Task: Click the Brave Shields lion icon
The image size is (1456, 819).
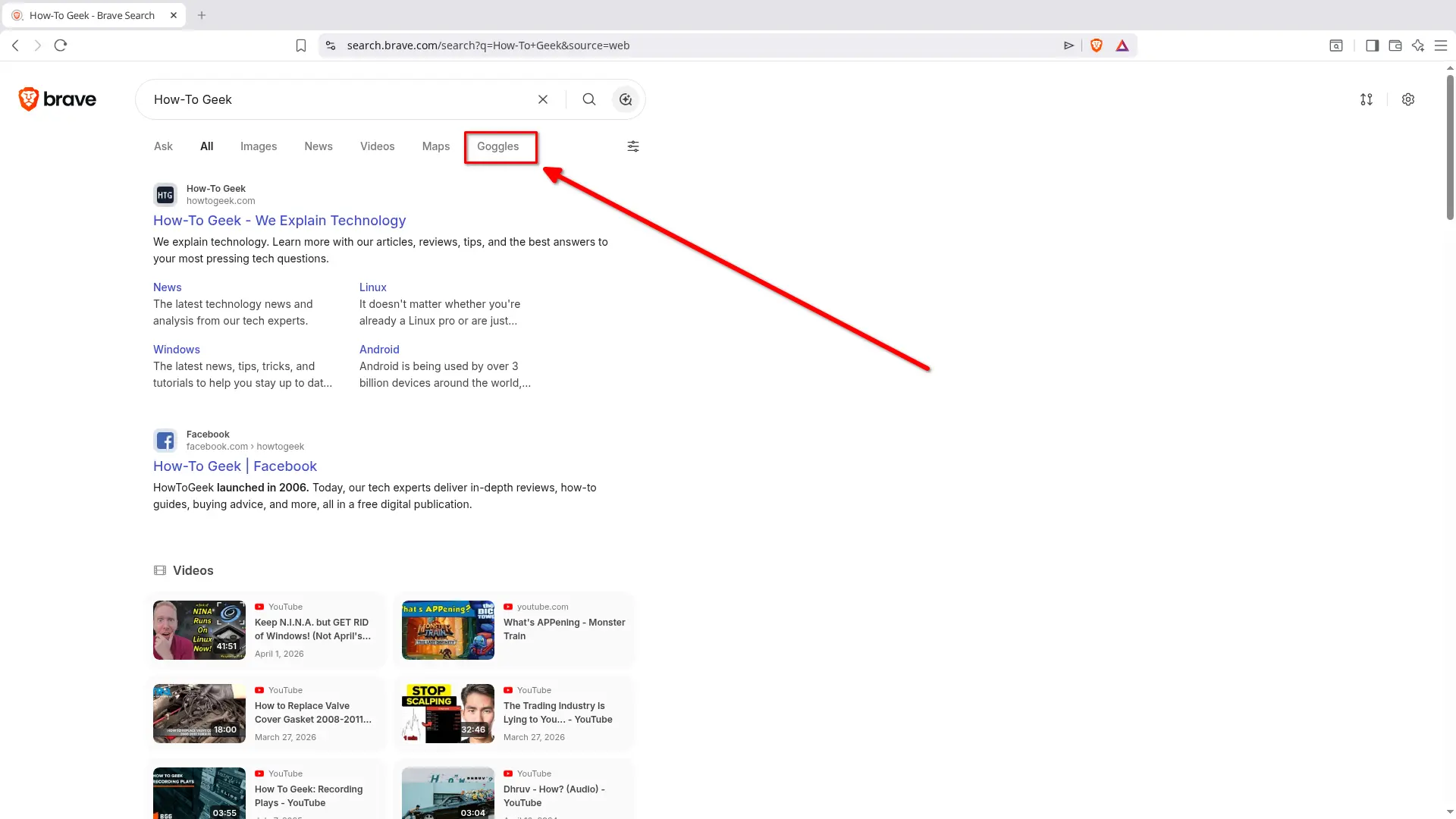Action: pos(1097,45)
